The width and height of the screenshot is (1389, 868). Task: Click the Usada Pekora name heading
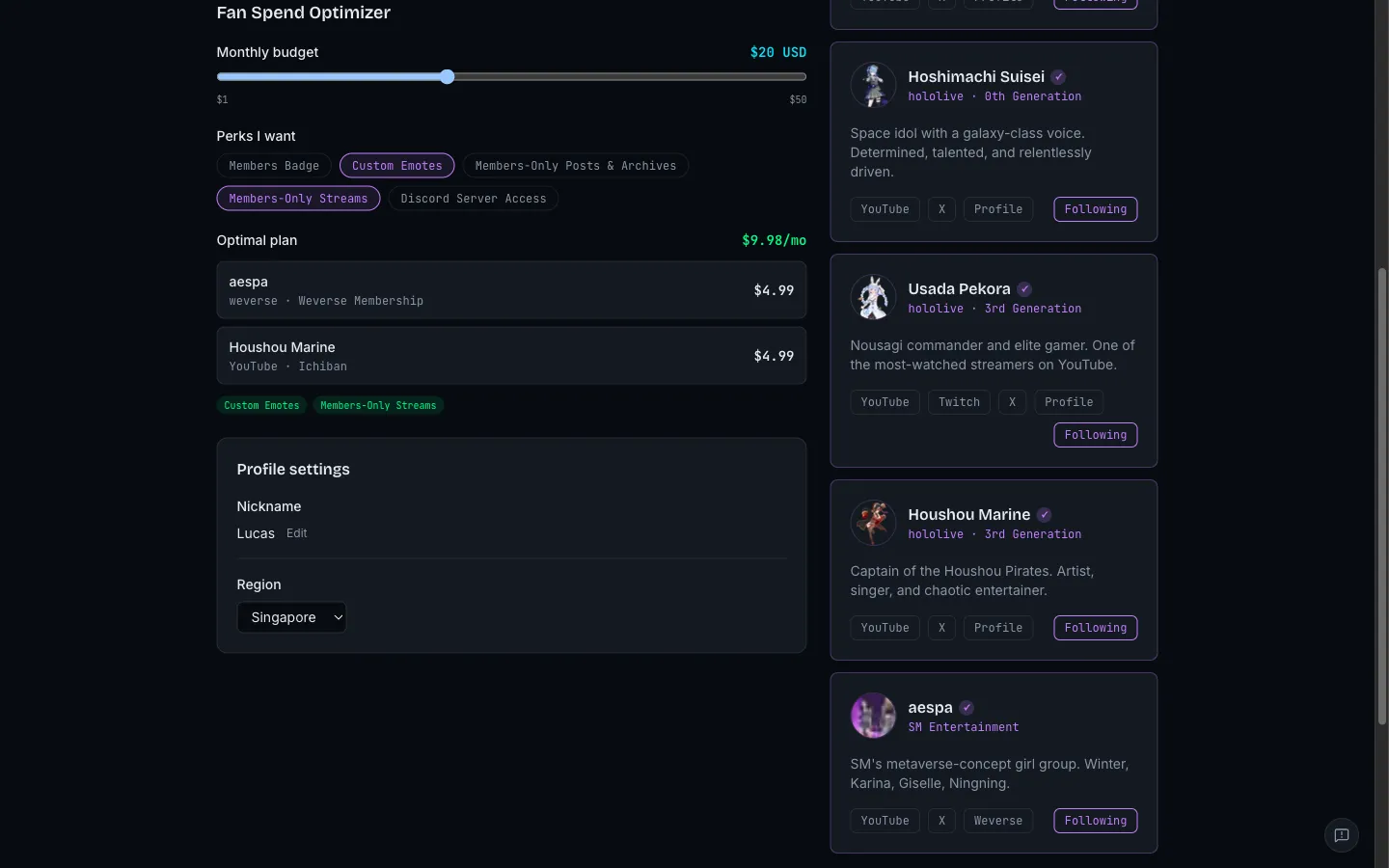[959, 289]
